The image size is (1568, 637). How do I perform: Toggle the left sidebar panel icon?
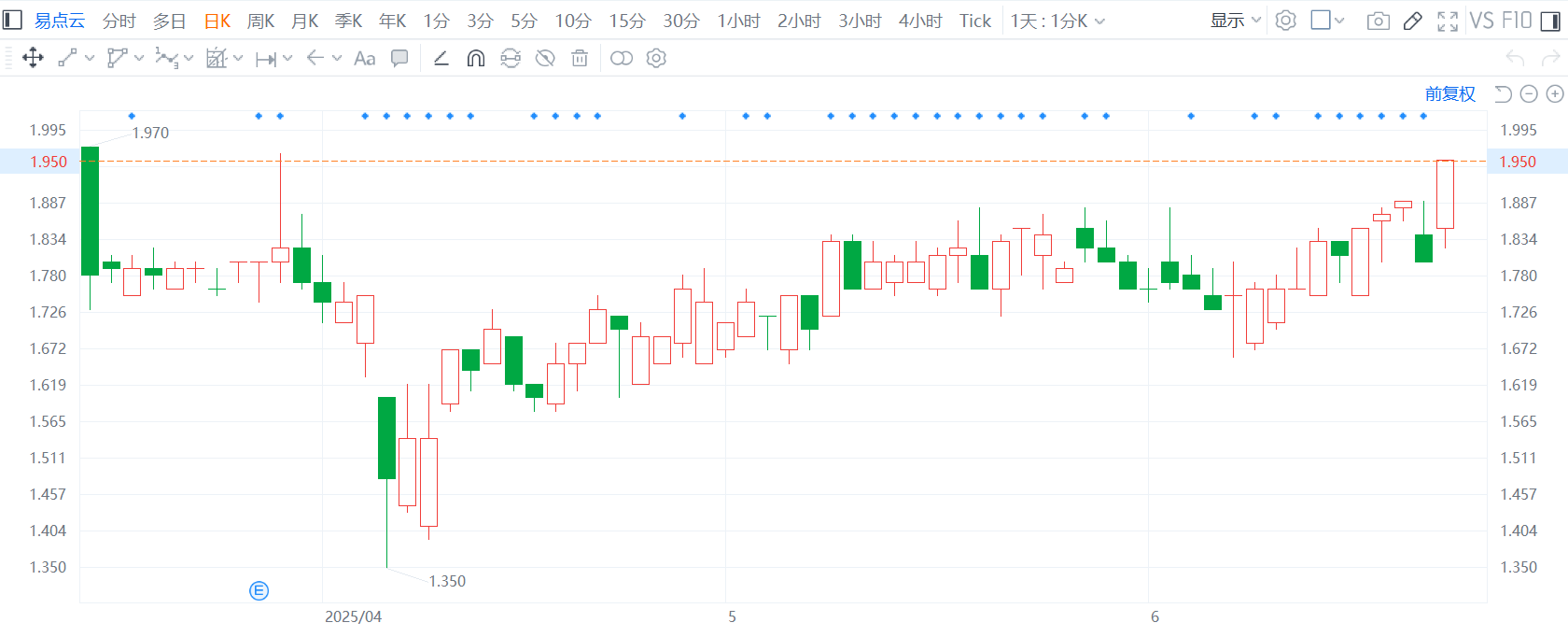[12, 21]
